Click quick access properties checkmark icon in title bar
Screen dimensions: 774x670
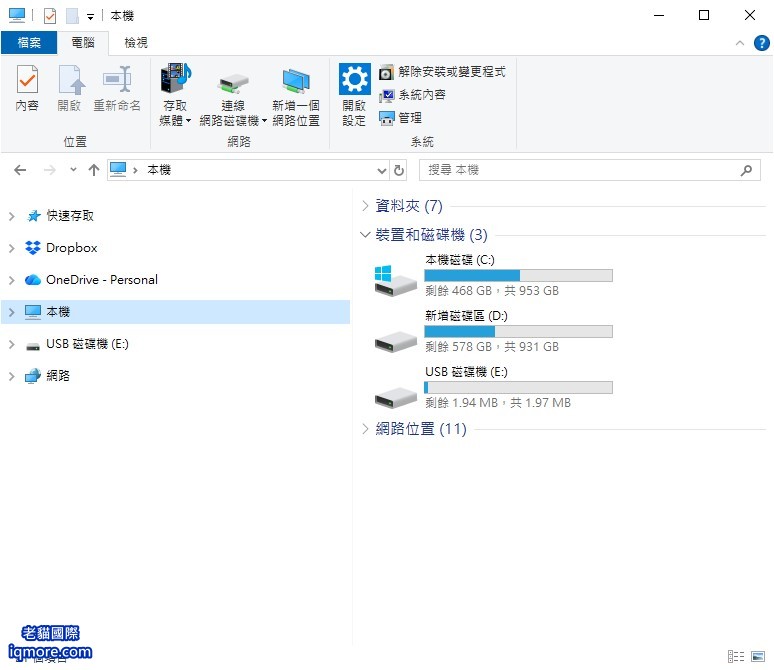[50, 16]
